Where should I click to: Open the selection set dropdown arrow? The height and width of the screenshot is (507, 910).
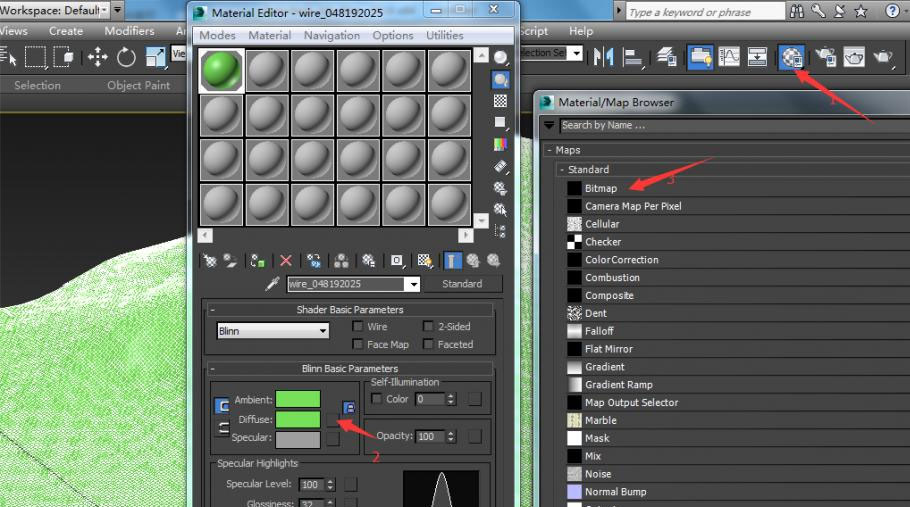[576, 53]
